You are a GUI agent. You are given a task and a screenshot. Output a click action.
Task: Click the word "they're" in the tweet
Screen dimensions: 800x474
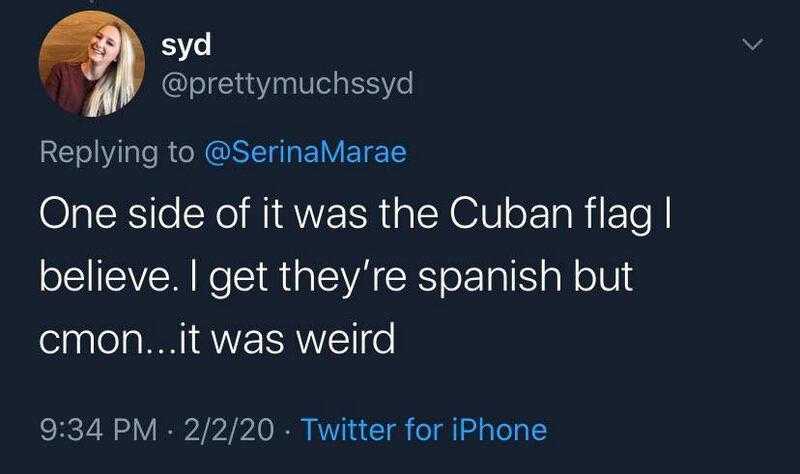pos(326,277)
